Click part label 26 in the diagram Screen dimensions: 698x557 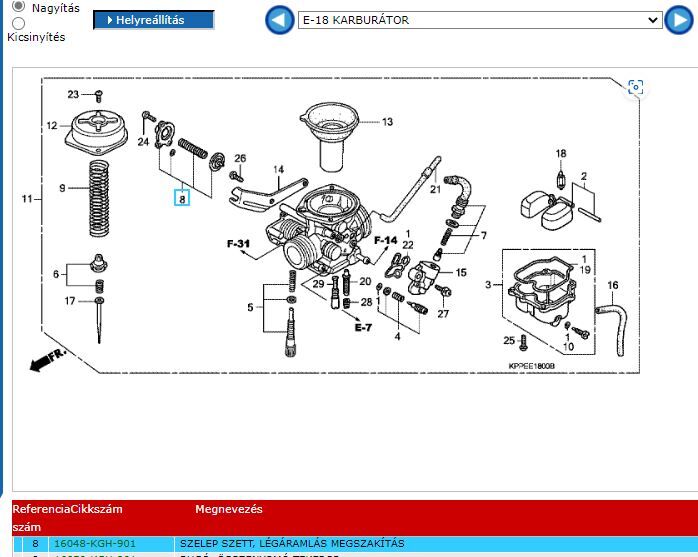pyautogui.click(x=240, y=158)
